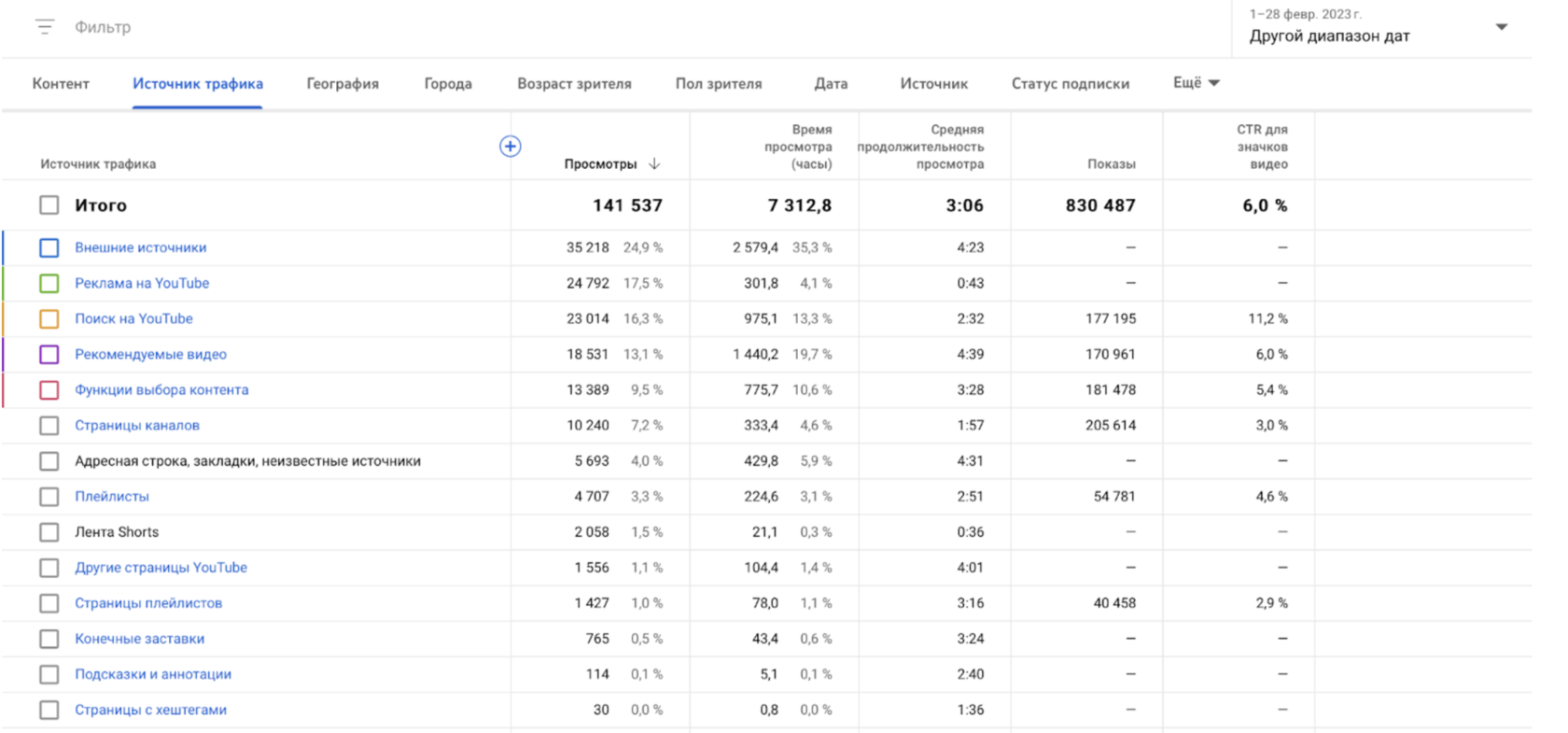The height and width of the screenshot is (733, 1568).
Task: Toggle the Внешние источники checkbox
Action: click(49, 247)
